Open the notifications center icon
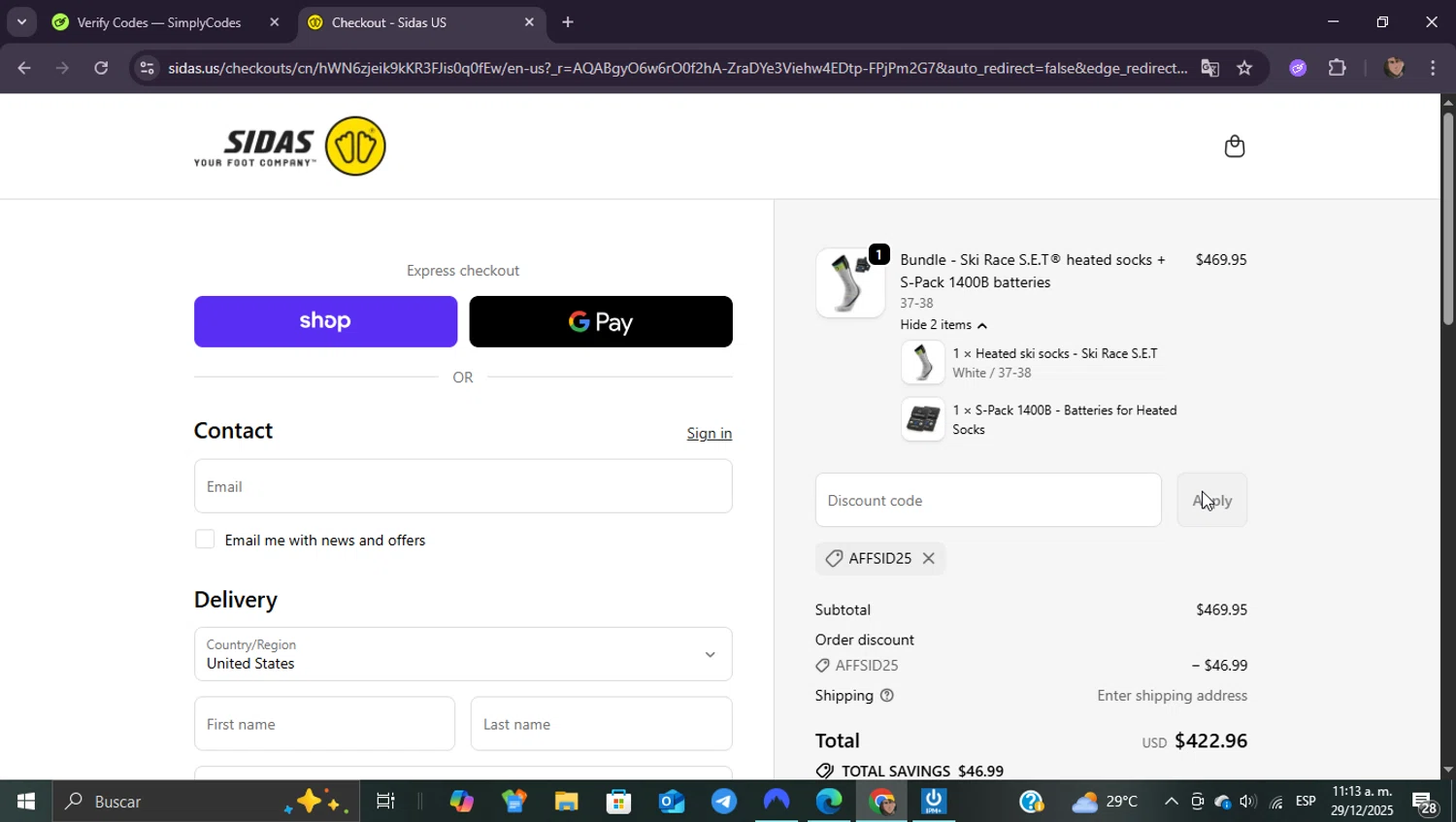The image size is (1456, 822). pos(1425,804)
